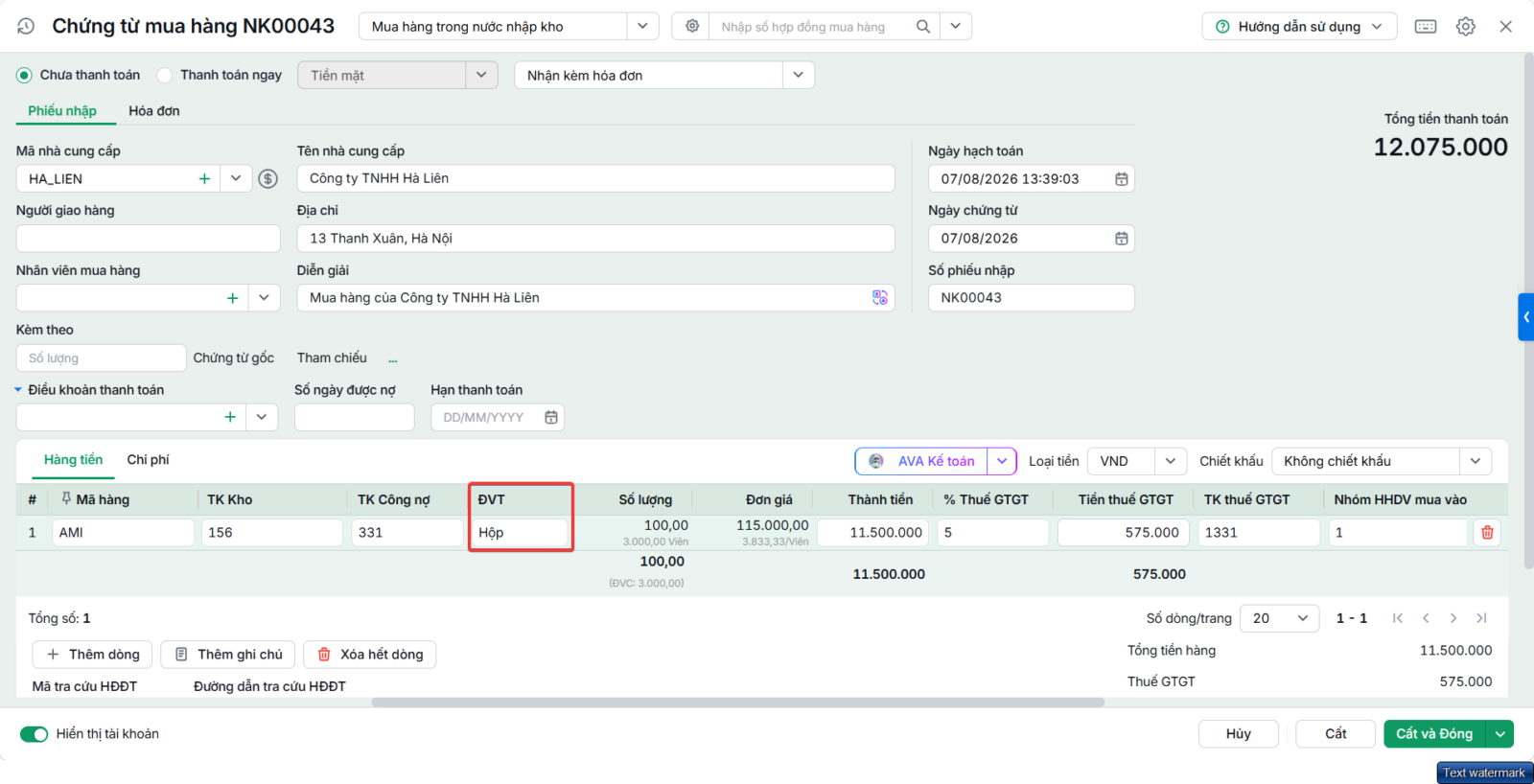
Task: Expand the Nhận kèm hóa đơn dropdown
Action: pos(798,75)
